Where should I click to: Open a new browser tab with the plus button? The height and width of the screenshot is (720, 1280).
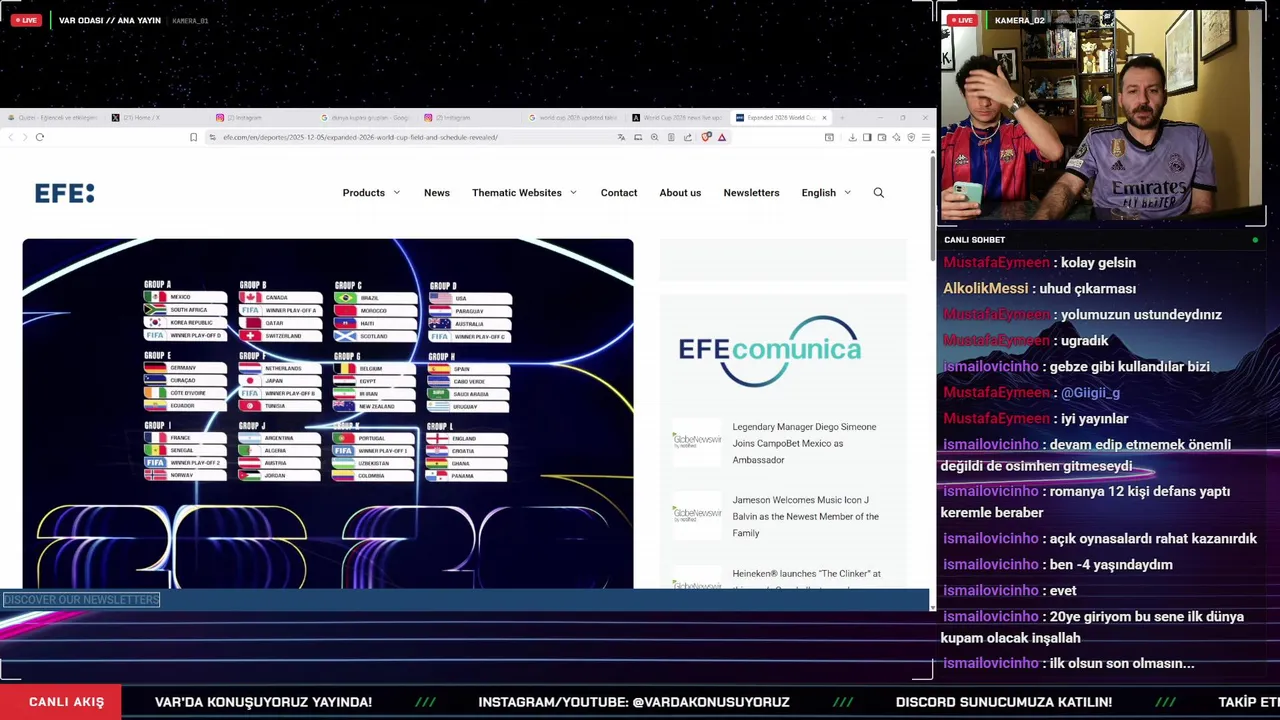tap(842, 118)
